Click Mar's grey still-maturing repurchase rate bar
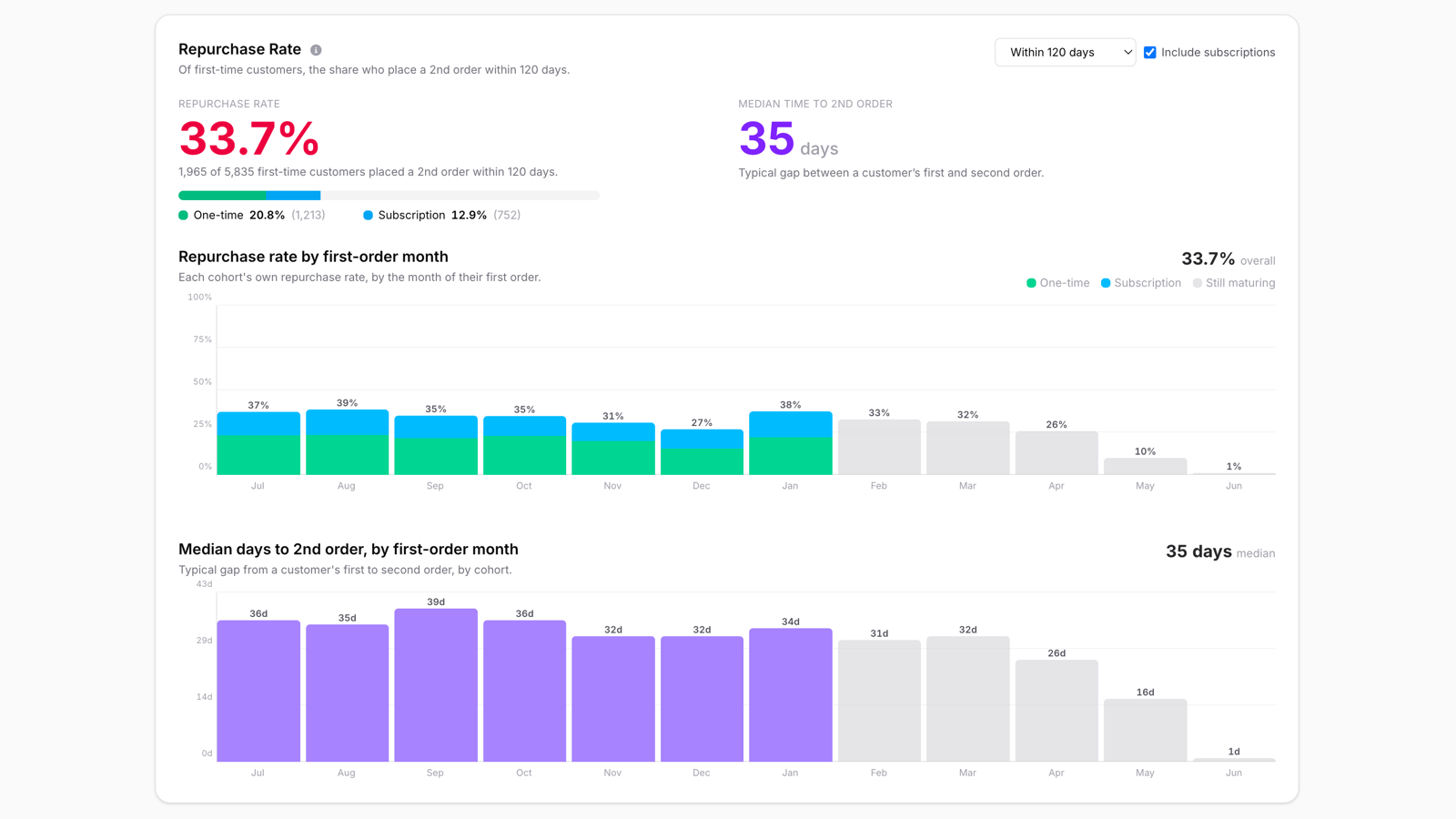 [x=968, y=449]
